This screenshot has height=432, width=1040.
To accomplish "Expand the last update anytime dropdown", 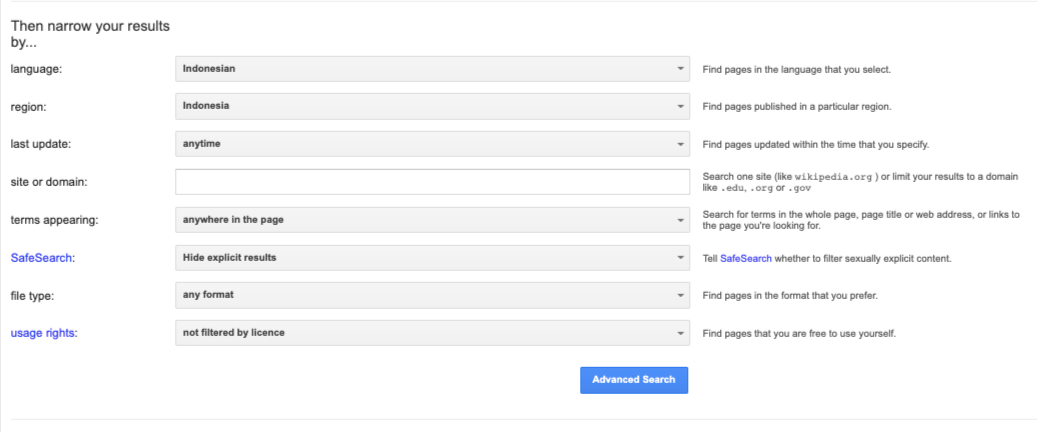I will (x=432, y=144).
